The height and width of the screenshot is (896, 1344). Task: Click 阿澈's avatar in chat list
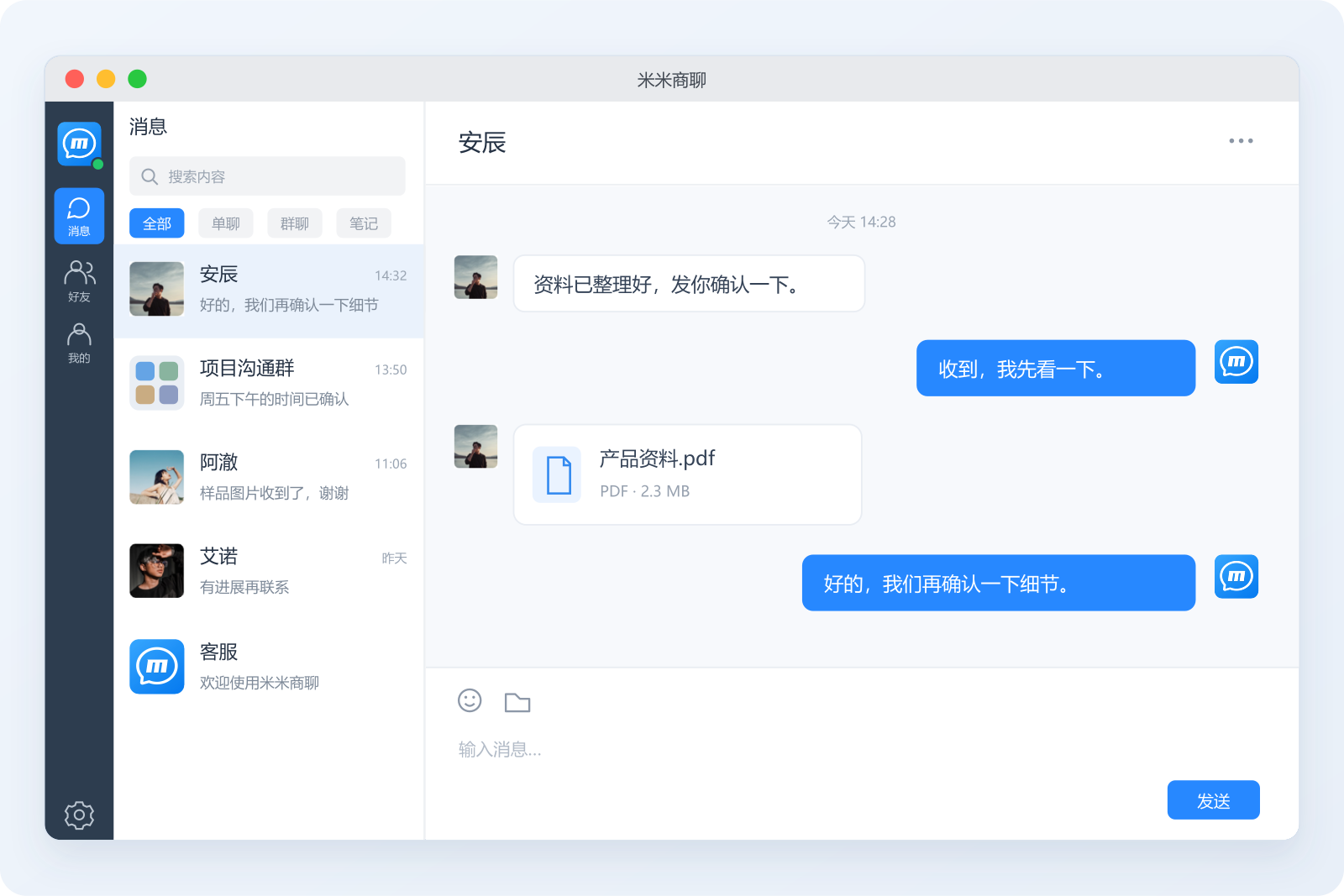[156, 477]
